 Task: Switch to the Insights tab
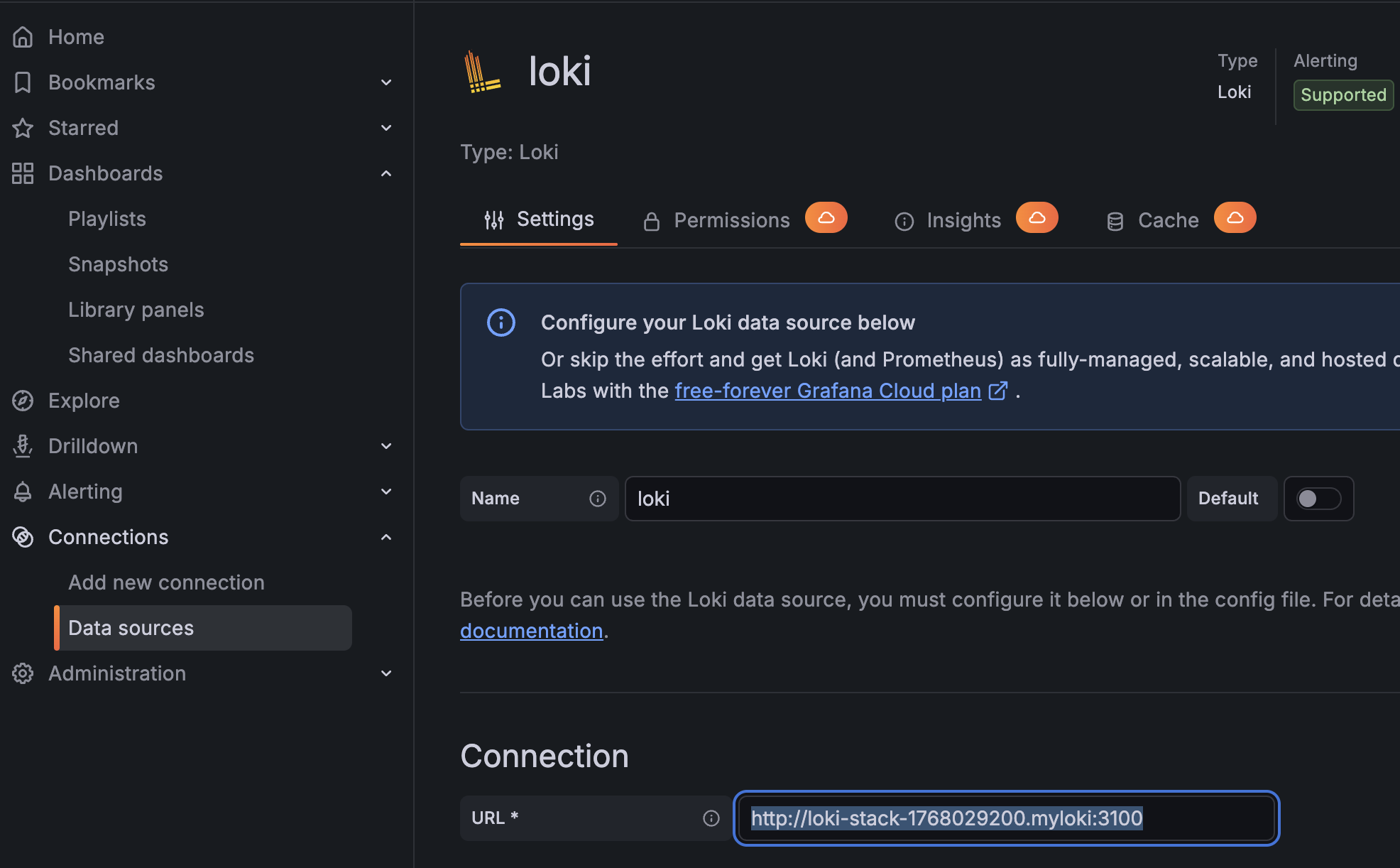(x=963, y=220)
